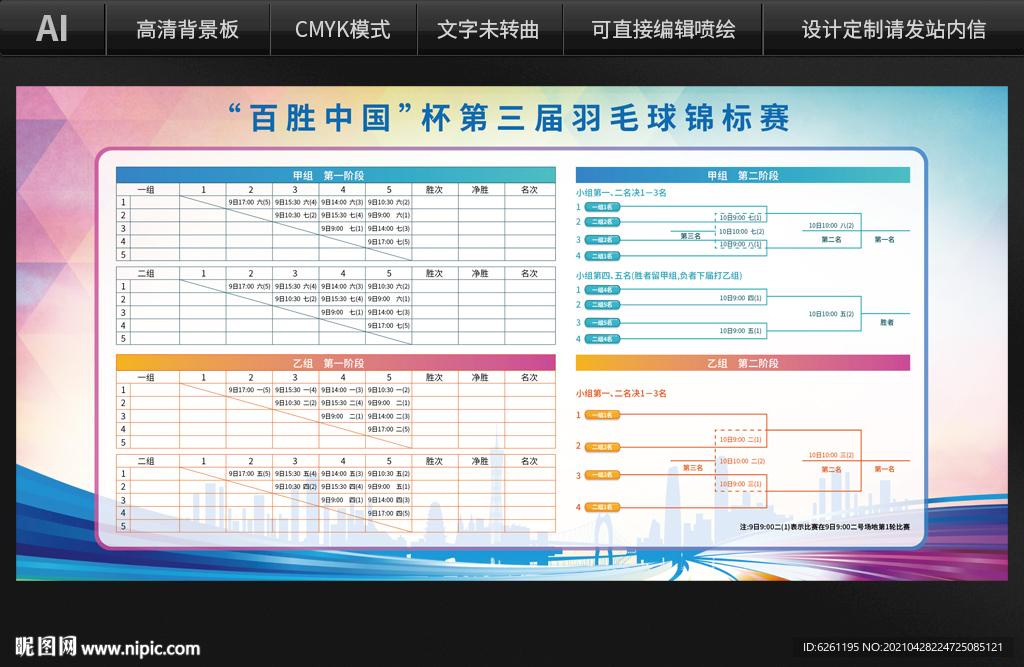Select the orange 一组2名 bracket pill
Screen dimensions: 1024x667
pyautogui.click(x=601, y=475)
